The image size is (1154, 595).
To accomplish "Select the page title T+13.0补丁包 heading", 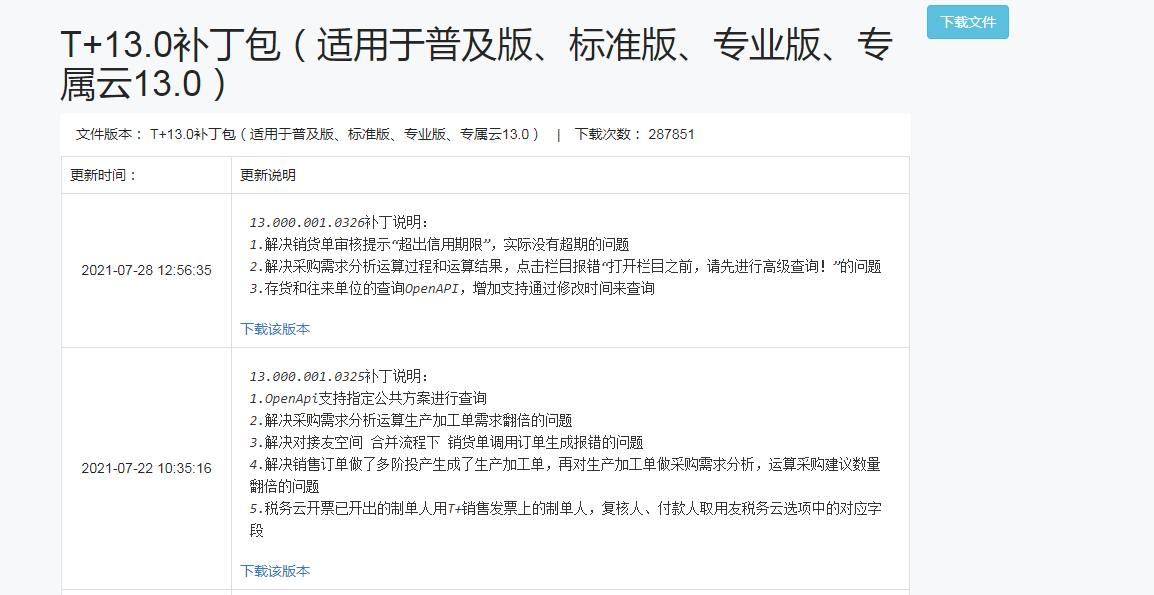I will click(476, 65).
